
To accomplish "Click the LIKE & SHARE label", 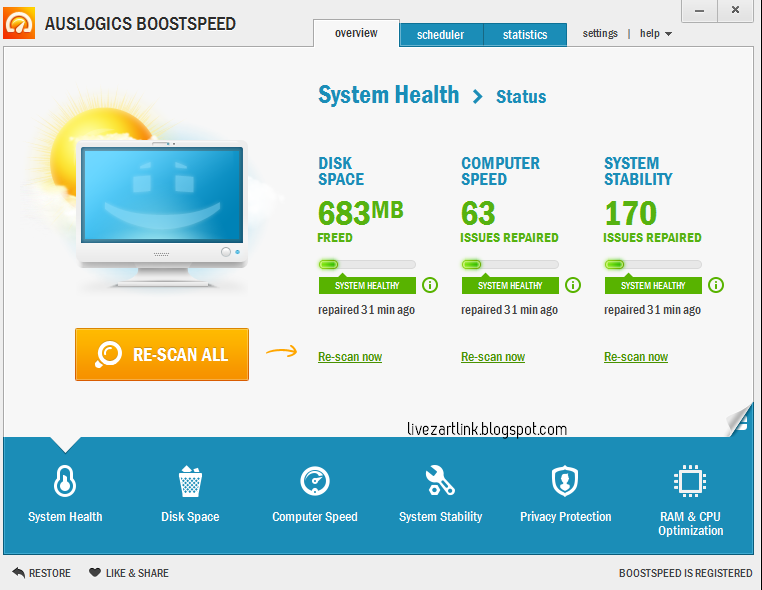I will (138, 573).
